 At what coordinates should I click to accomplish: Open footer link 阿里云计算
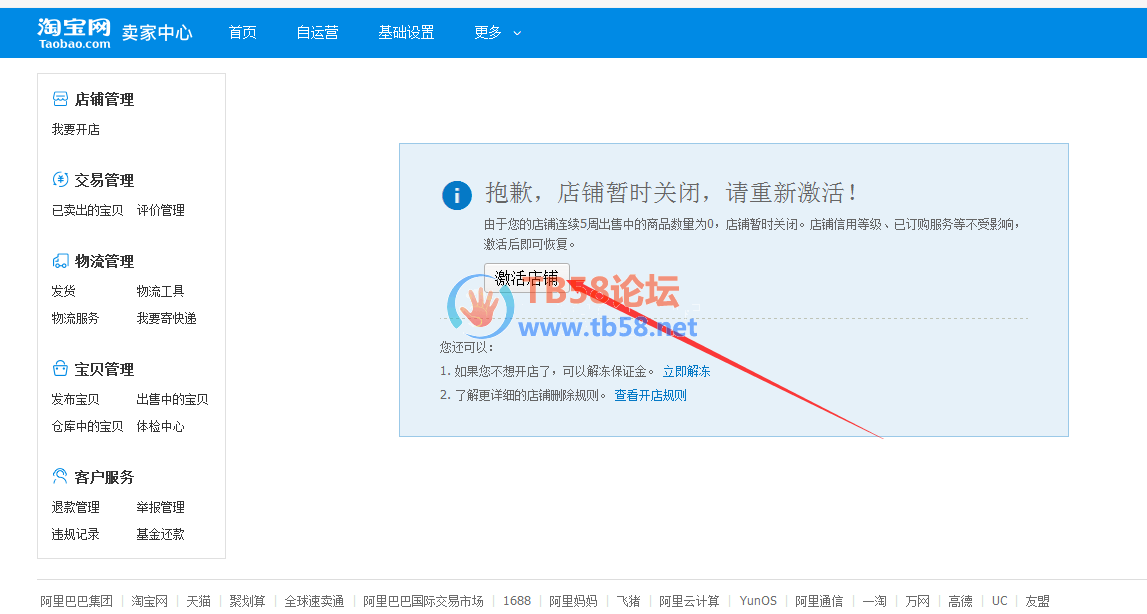click(689, 601)
